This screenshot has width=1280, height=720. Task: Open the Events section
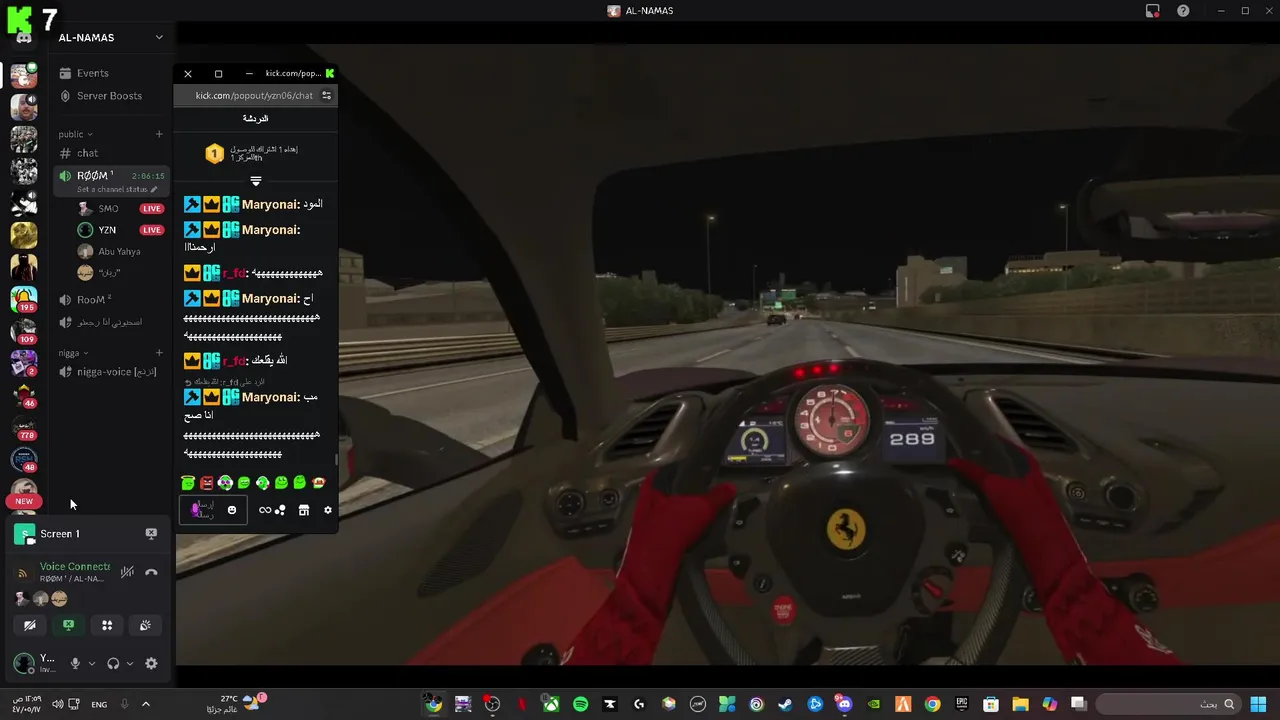pyautogui.click(x=92, y=73)
